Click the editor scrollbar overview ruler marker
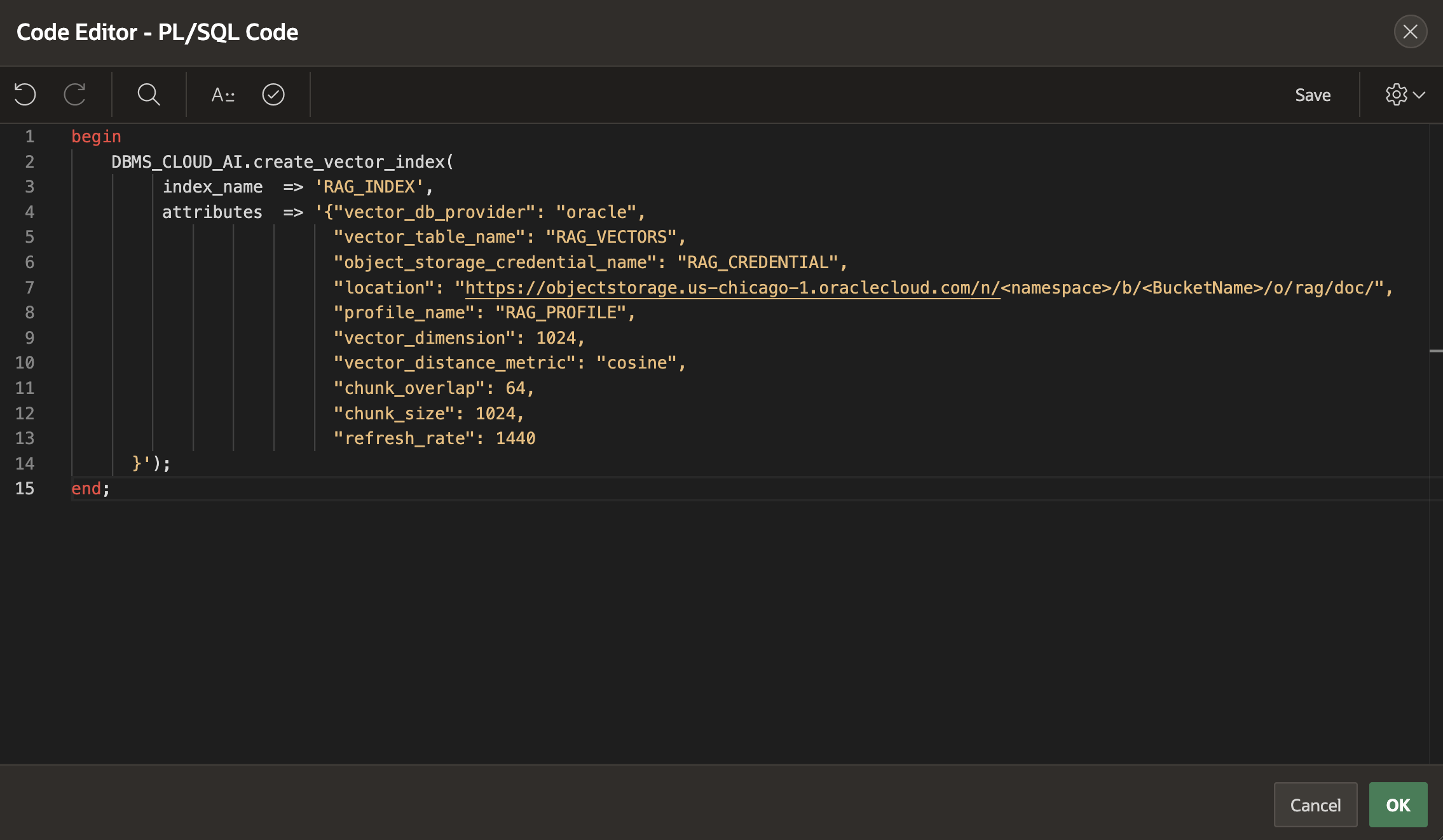This screenshot has width=1443, height=840. 1435,351
